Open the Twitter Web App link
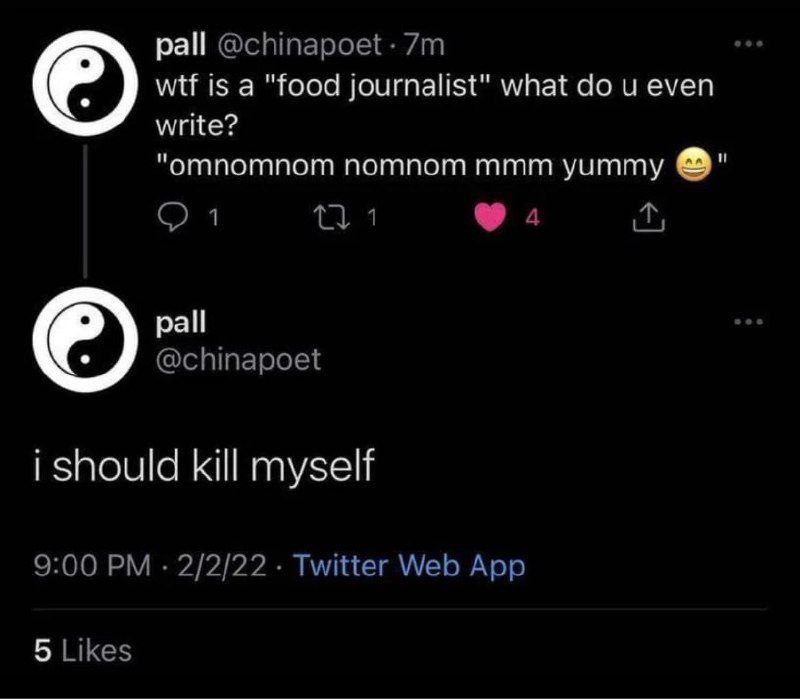 click(x=410, y=566)
